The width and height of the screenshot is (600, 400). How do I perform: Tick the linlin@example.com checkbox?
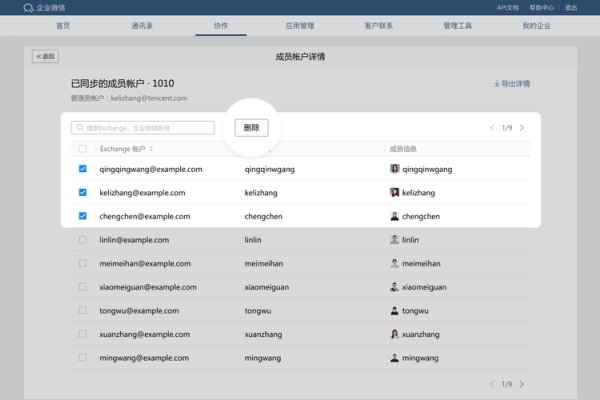click(83, 240)
